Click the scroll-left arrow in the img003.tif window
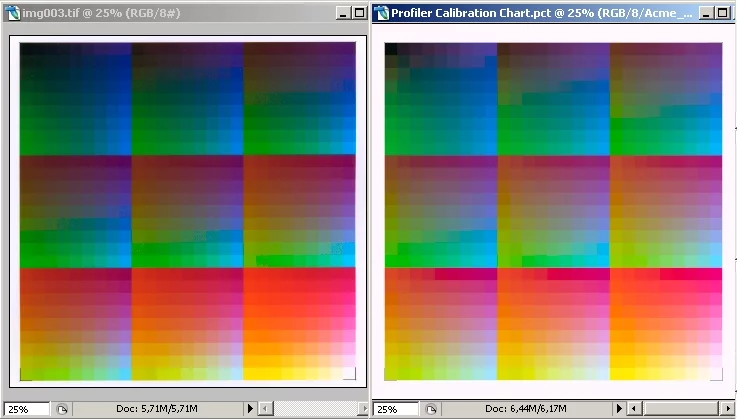 click(266, 409)
